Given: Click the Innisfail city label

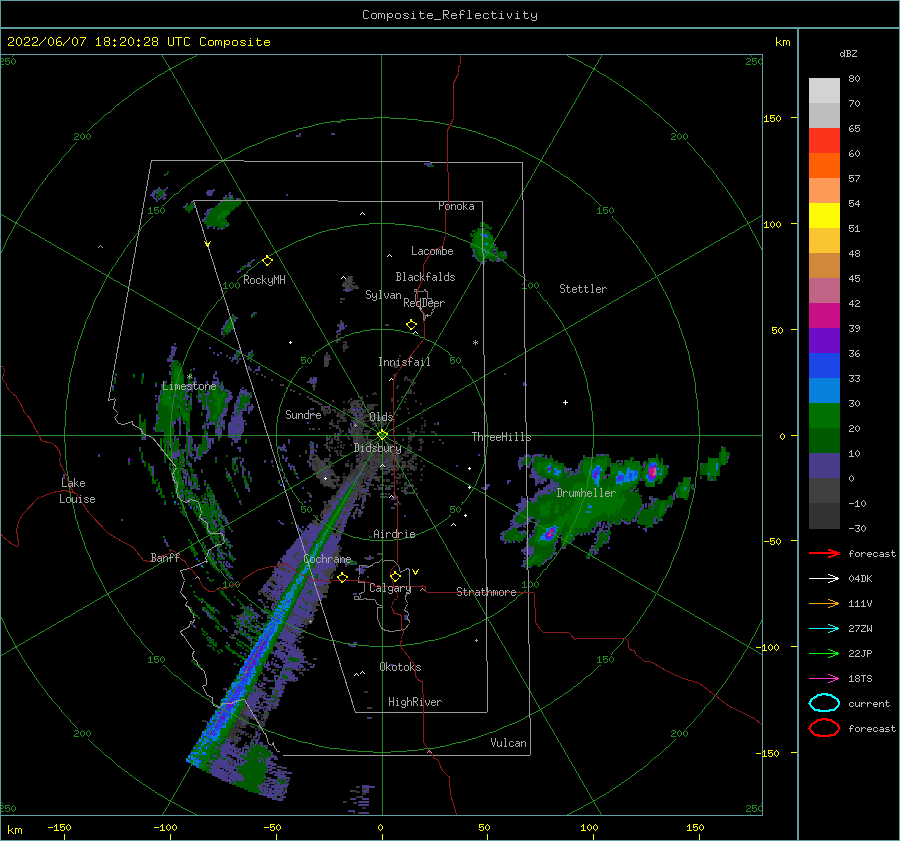Looking at the screenshot, I should 404,362.
